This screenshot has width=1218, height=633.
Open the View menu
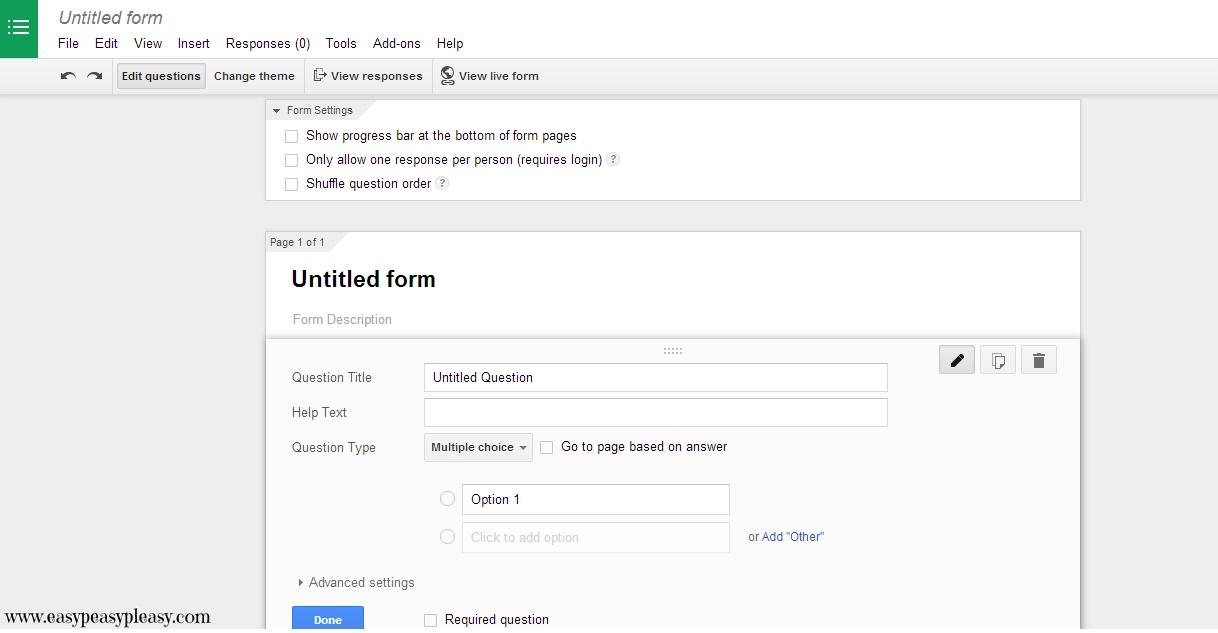(x=148, y=43)
